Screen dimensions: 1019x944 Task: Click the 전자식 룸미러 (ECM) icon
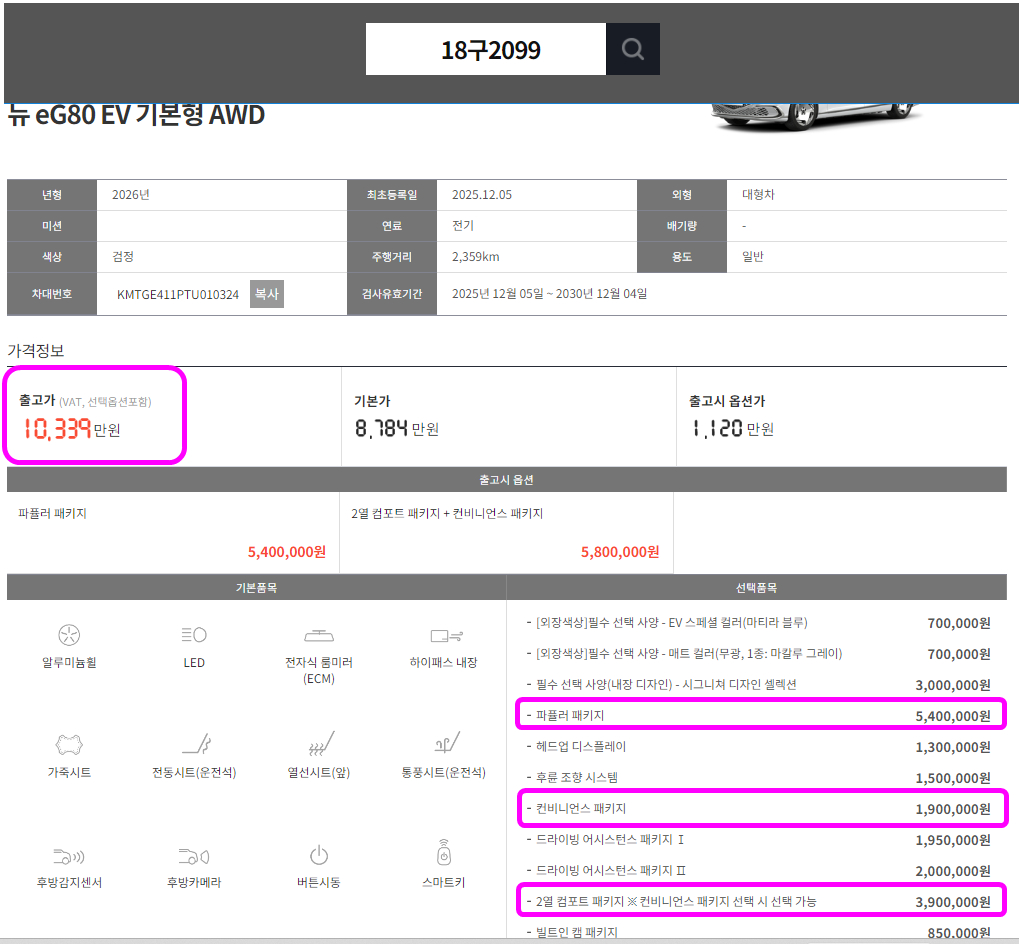318,635
